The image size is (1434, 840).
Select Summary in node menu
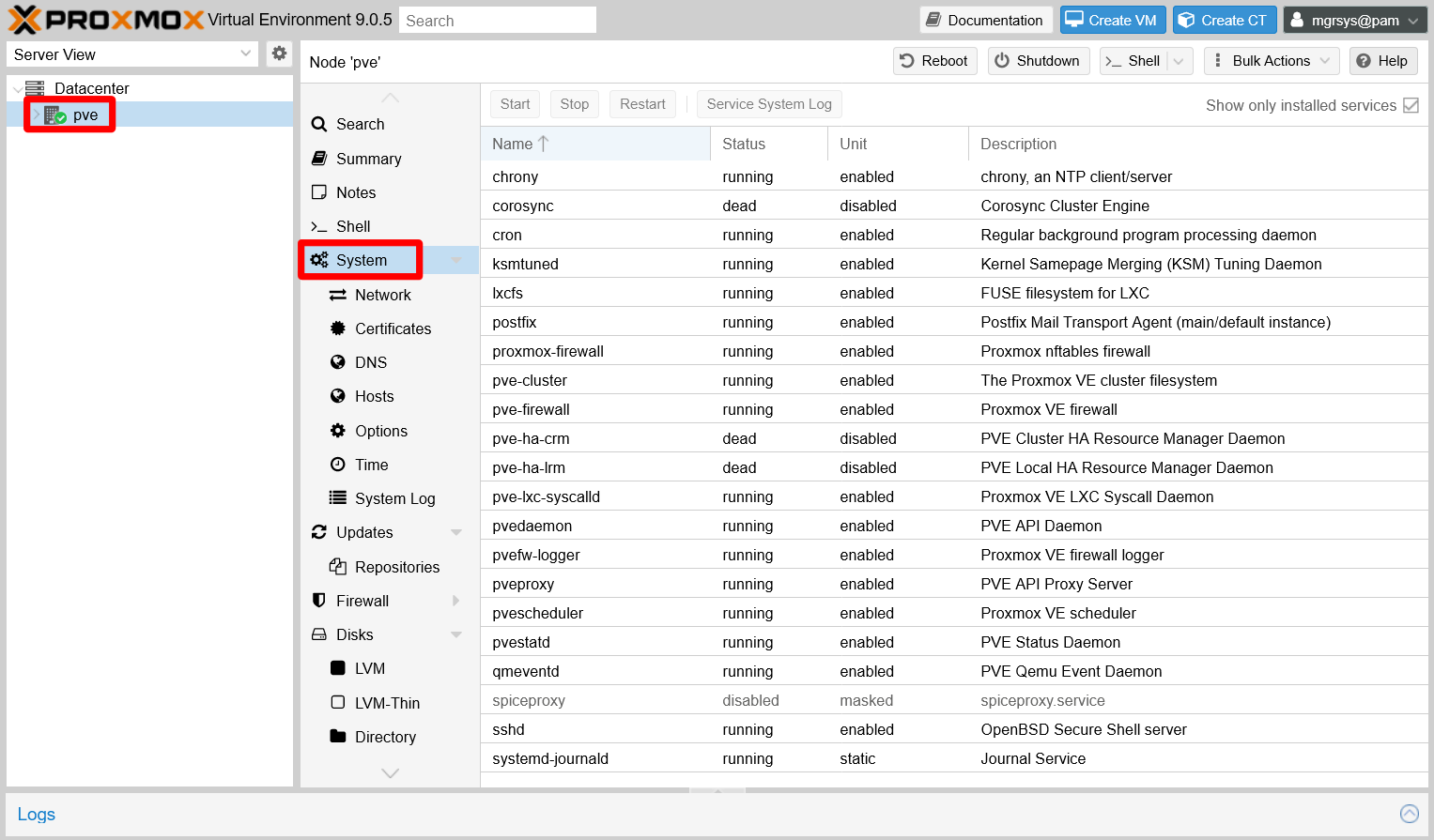coord(368,158)
